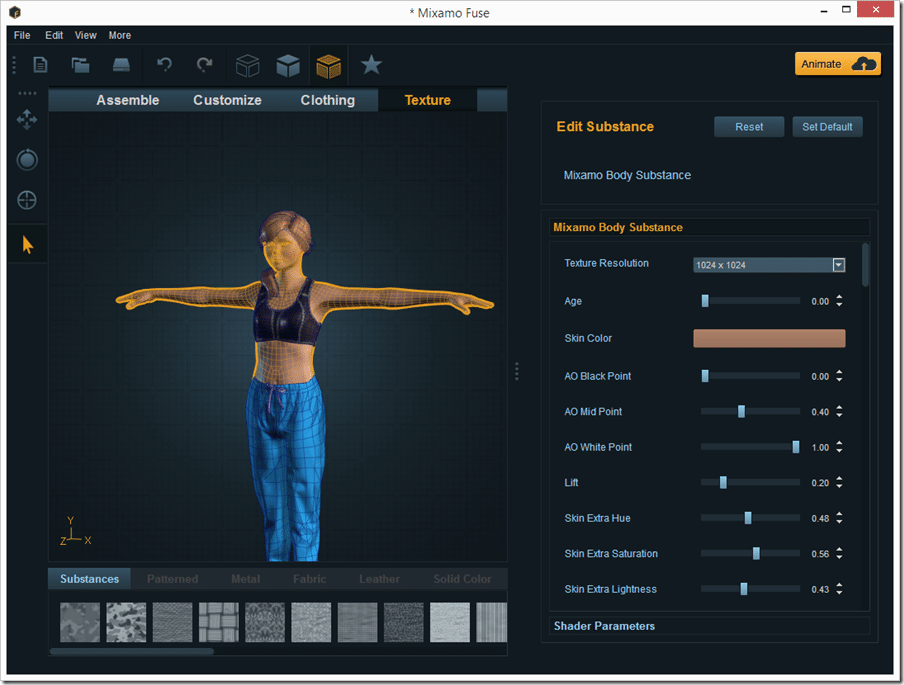This screenshot has height=685, width=904.
Task: Open the More menu
Action: [x=120, y=35]
